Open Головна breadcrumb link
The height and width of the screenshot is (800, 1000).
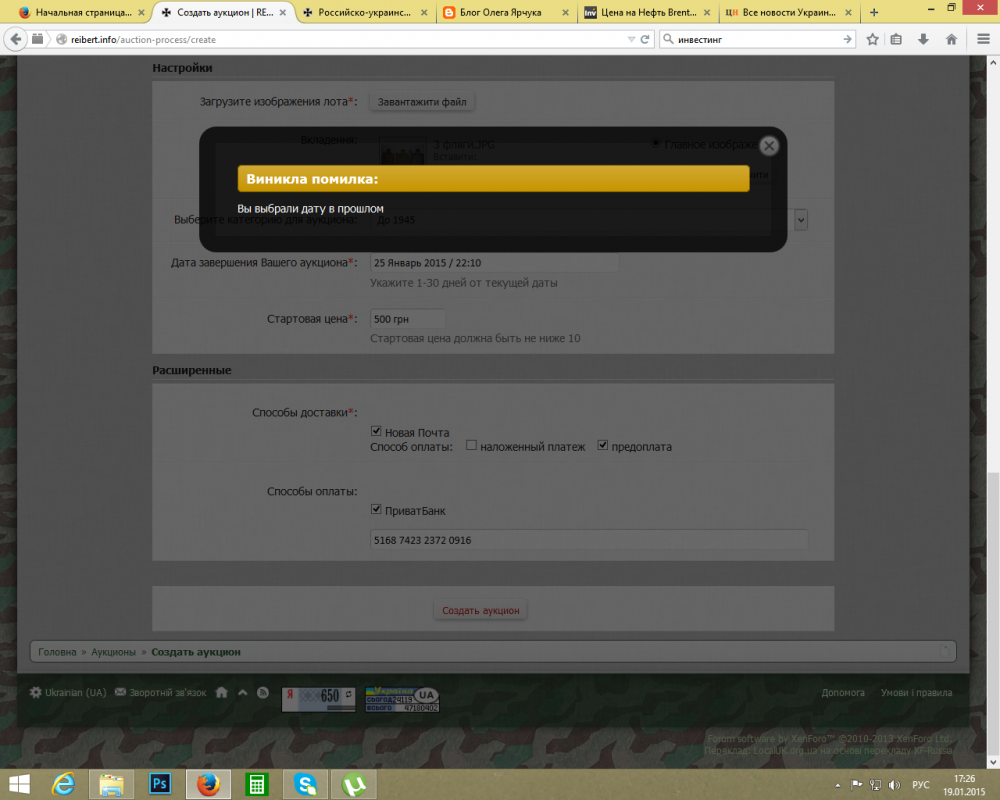[x=57, y=652]
